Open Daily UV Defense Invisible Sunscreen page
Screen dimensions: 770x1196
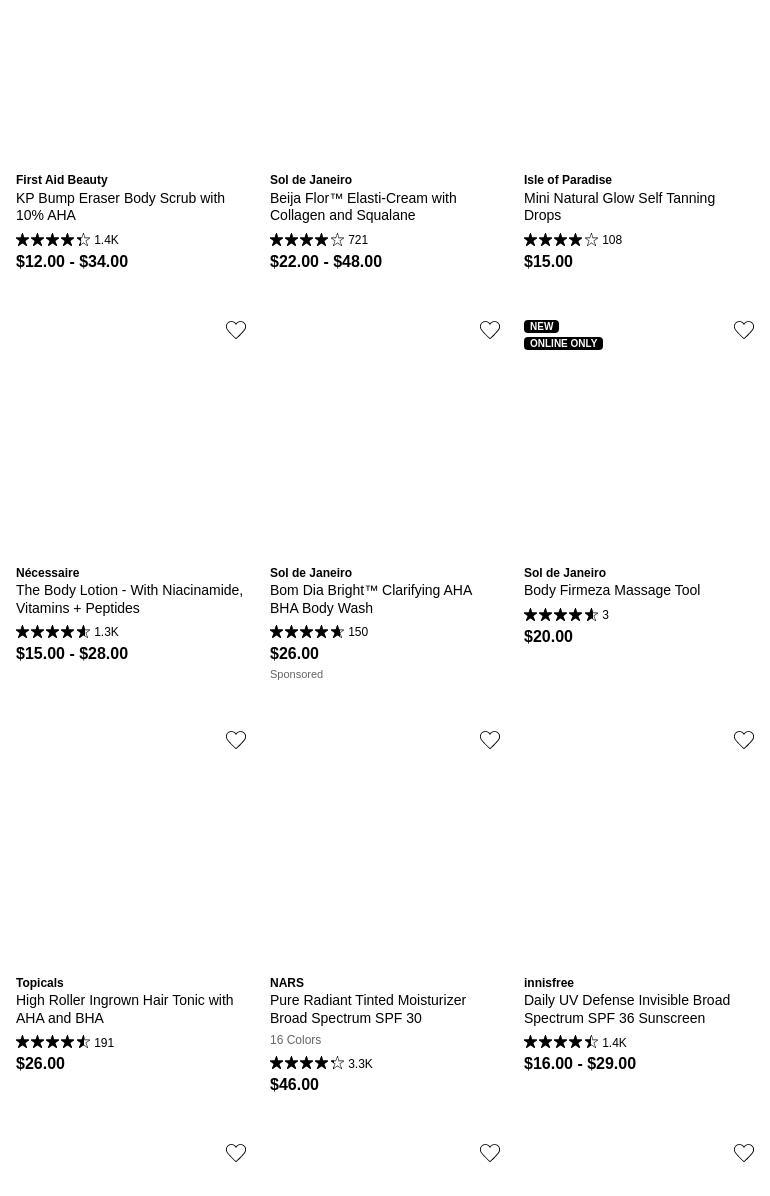(x=627, y=1009)
